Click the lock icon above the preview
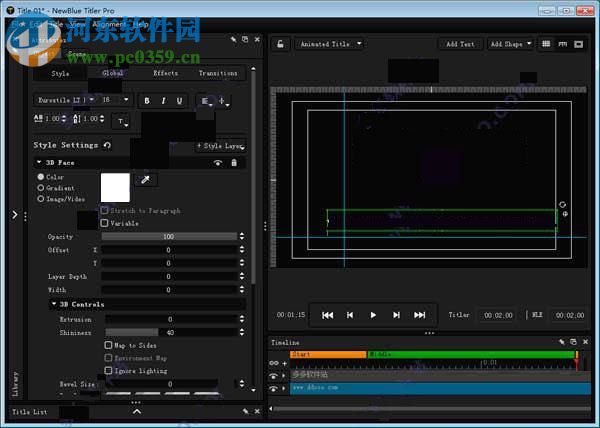600x428 pixels. (280, 44)
